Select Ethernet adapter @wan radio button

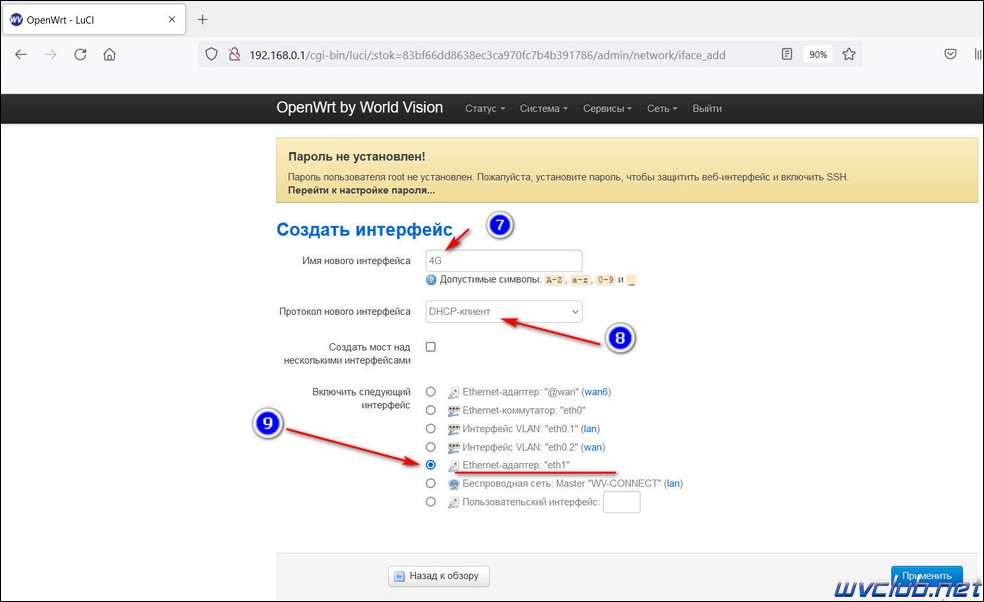coord(430,392)
